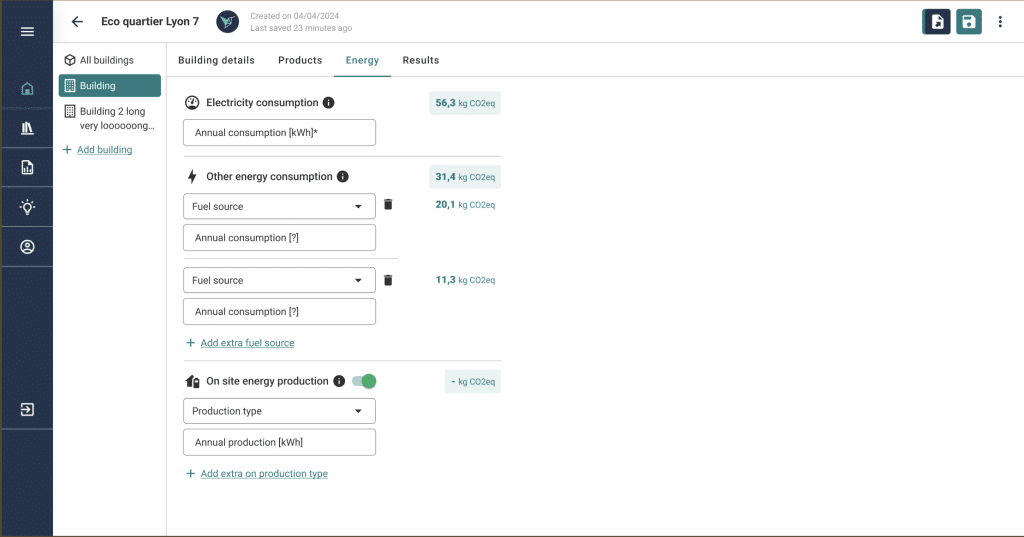
Task: Click the home icon in left sidebar
Action: [x=27, y=89]
